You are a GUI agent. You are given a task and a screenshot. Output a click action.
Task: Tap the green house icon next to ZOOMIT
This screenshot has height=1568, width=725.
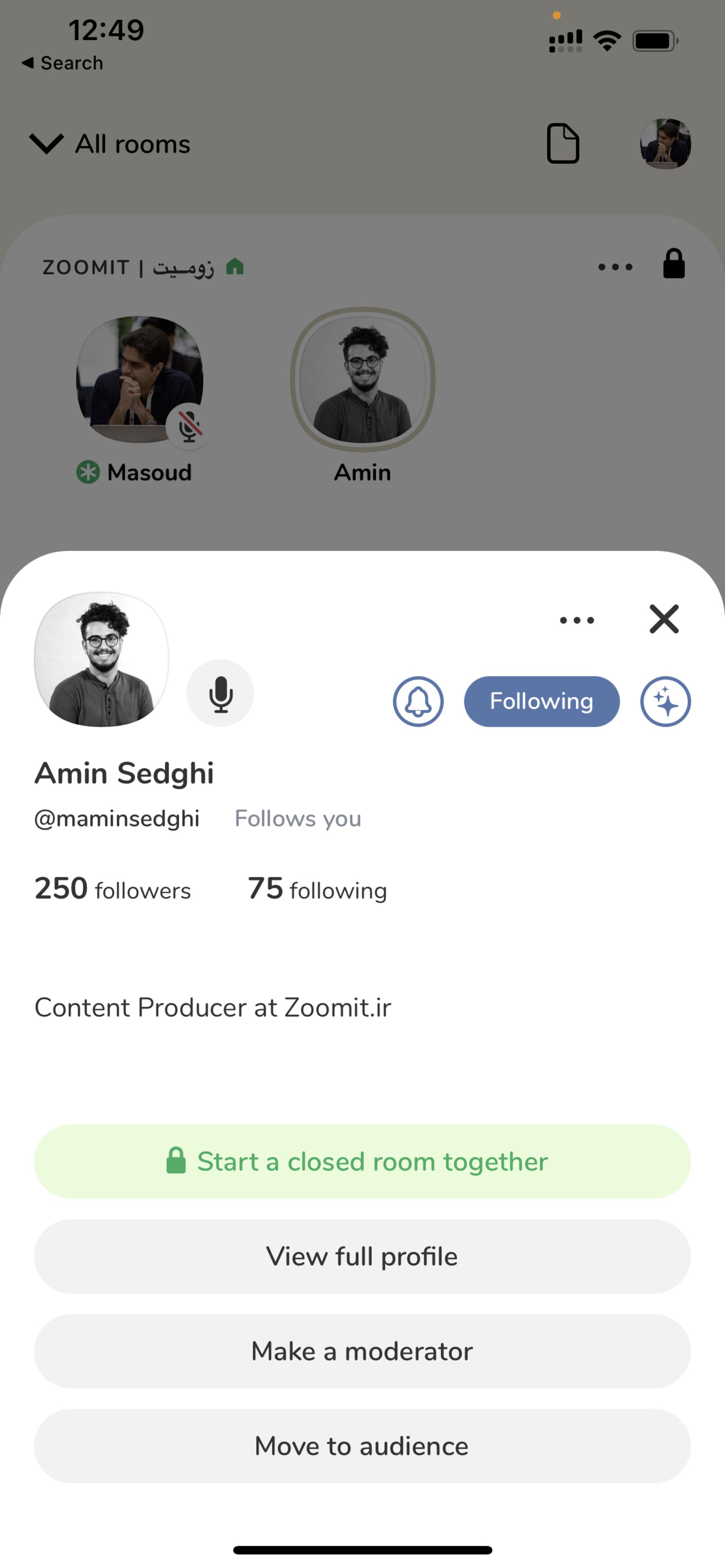[x=235, y=266]
